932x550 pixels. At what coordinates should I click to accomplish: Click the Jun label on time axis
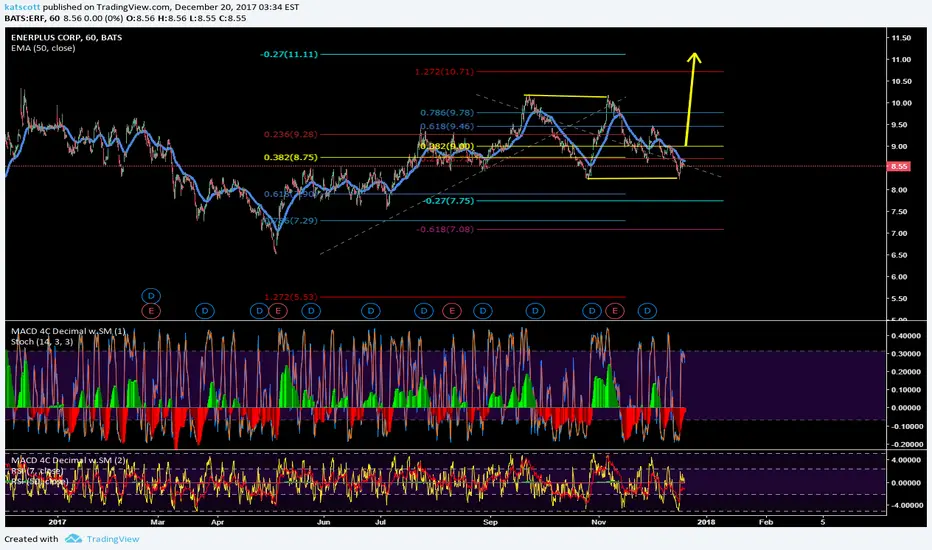[323, 522]
